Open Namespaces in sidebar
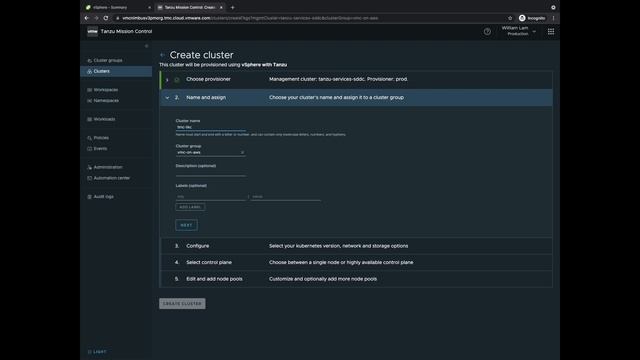Viewport: 640px width, 360px height. tap(106, 100)
